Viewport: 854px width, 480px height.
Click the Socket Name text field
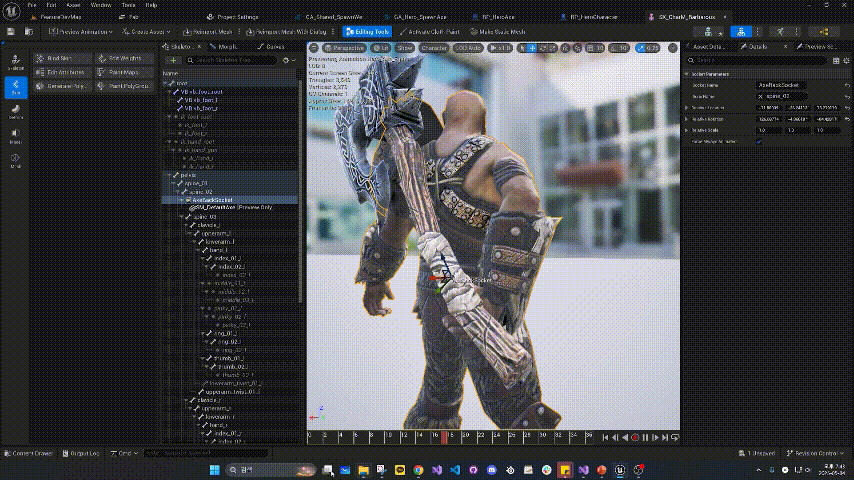[781, 85]
